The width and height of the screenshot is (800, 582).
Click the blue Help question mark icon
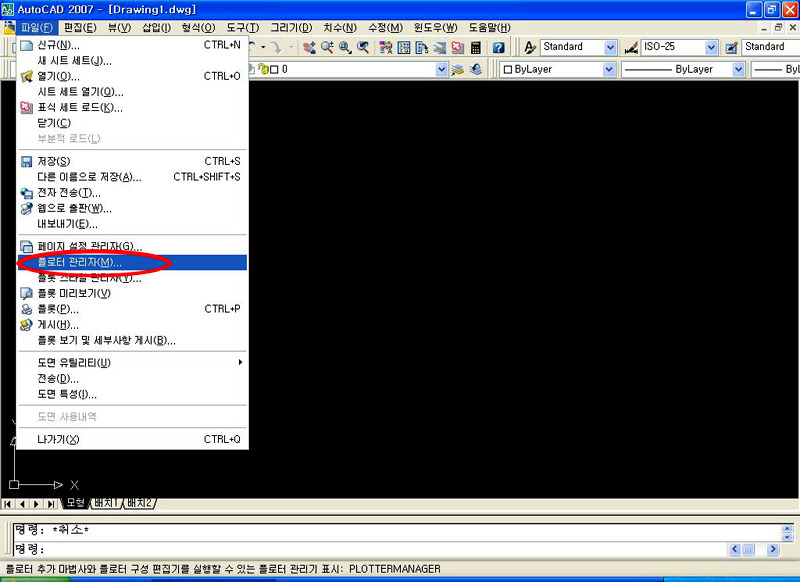point(498,47)
